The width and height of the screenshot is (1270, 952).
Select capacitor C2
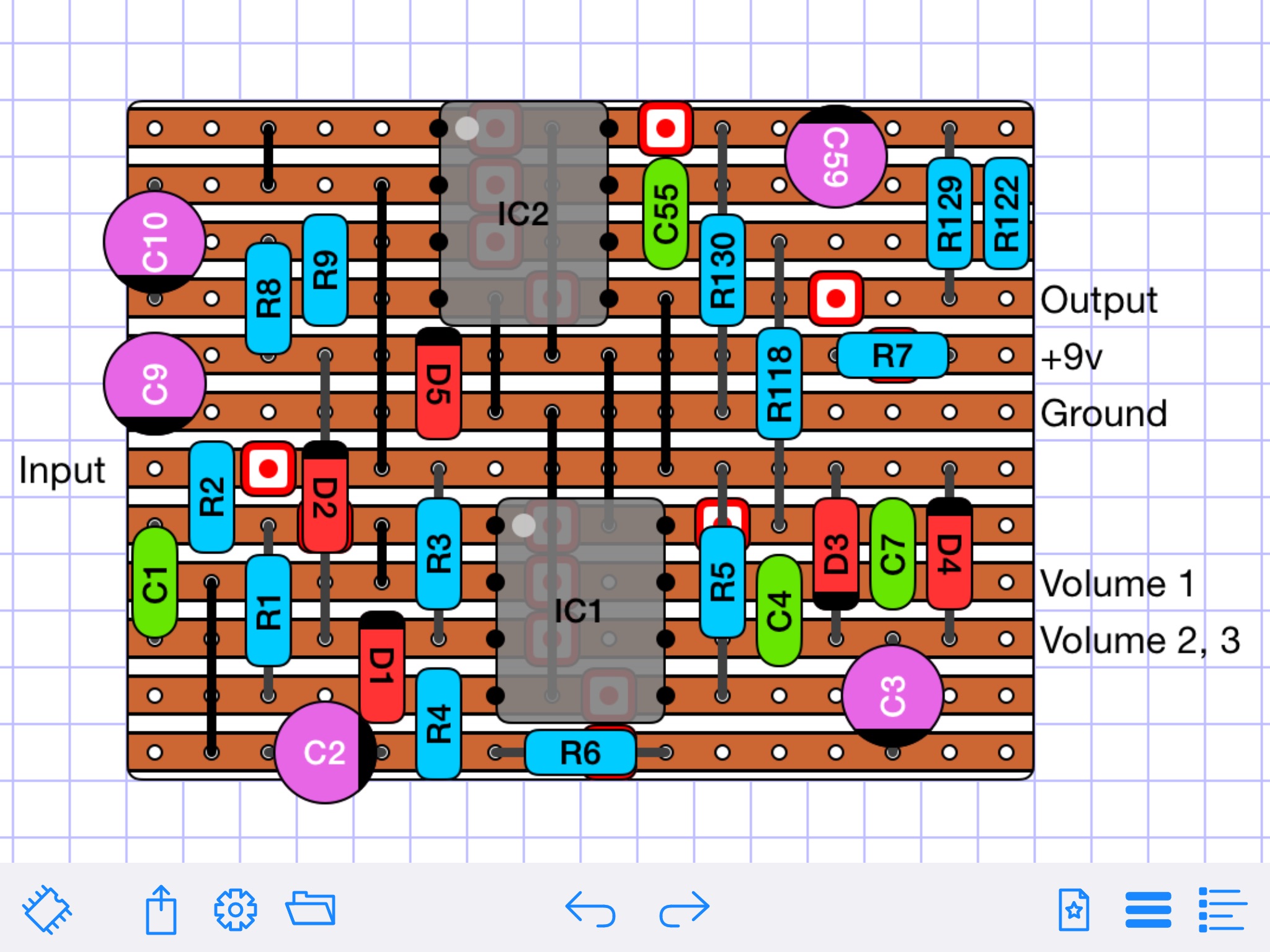pyautogui.click(x=325, y=752)
